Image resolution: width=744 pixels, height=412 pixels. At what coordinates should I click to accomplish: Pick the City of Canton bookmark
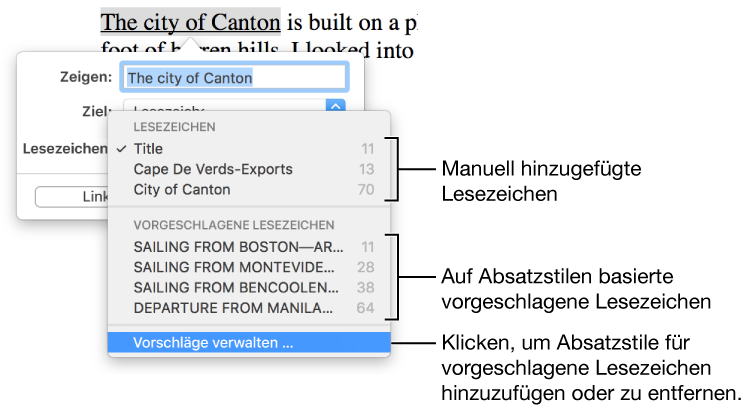(x=182, y=189)
